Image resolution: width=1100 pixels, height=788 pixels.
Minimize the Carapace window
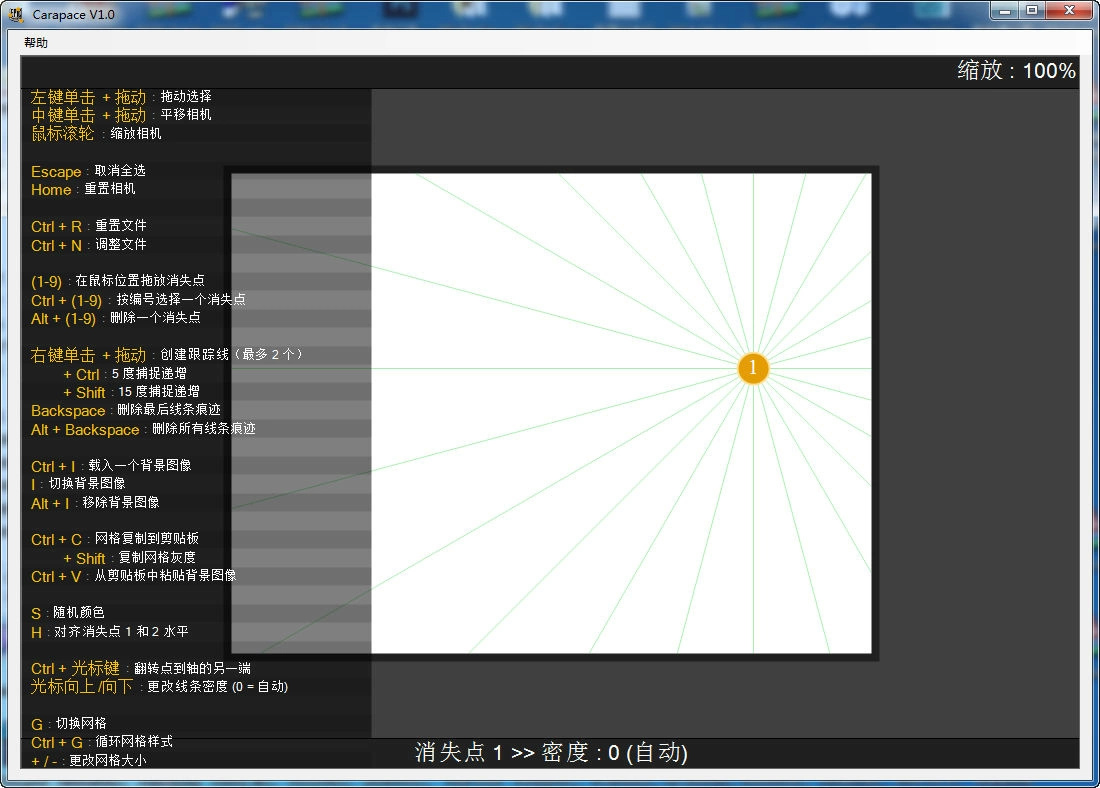pos(1005,11)
